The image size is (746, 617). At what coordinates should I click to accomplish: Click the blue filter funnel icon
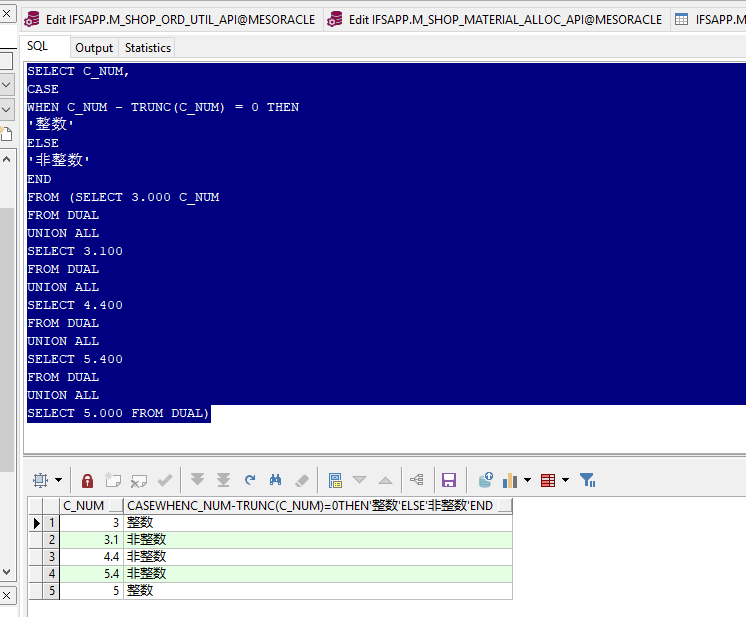(588, 480)
